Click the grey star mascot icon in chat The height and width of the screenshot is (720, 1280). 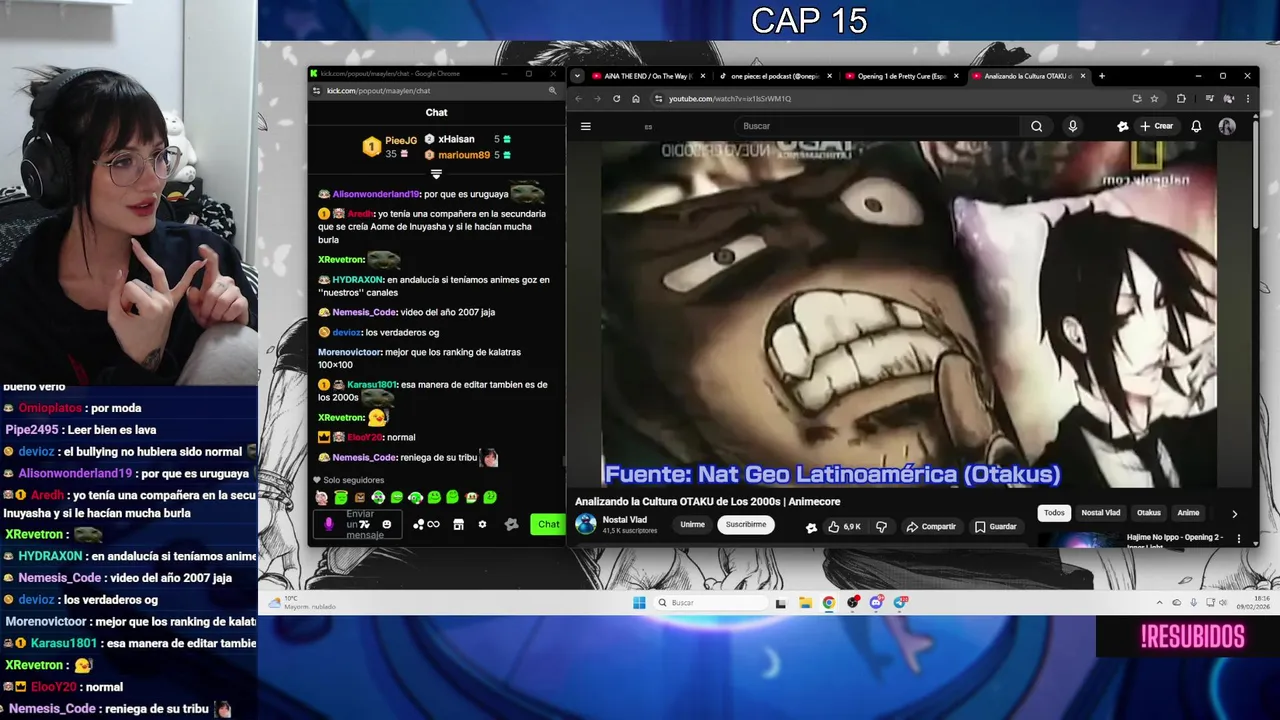coord(512,524)
